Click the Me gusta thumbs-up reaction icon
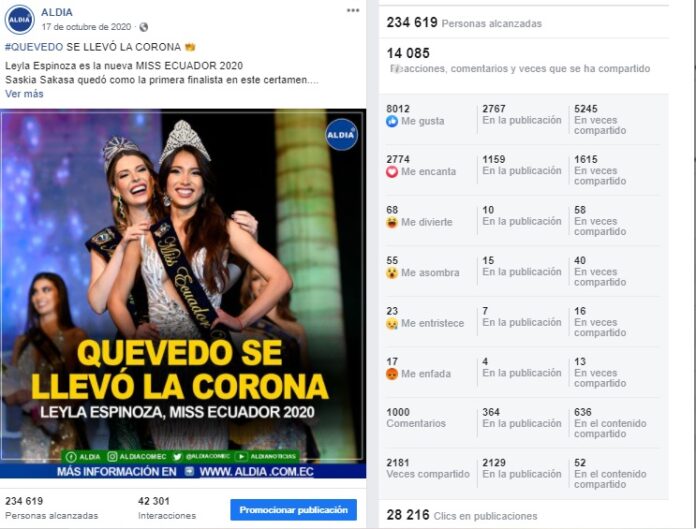 (392, 121)
